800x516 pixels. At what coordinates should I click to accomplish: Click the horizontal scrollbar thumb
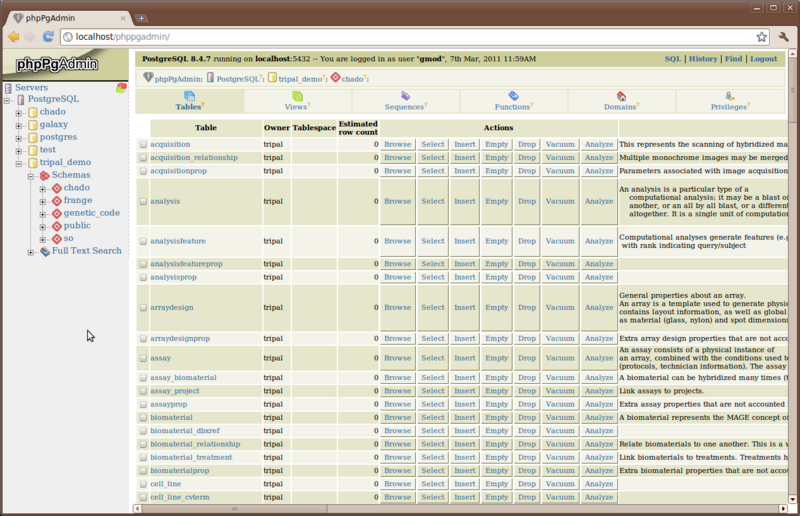[x=234, y=508]
